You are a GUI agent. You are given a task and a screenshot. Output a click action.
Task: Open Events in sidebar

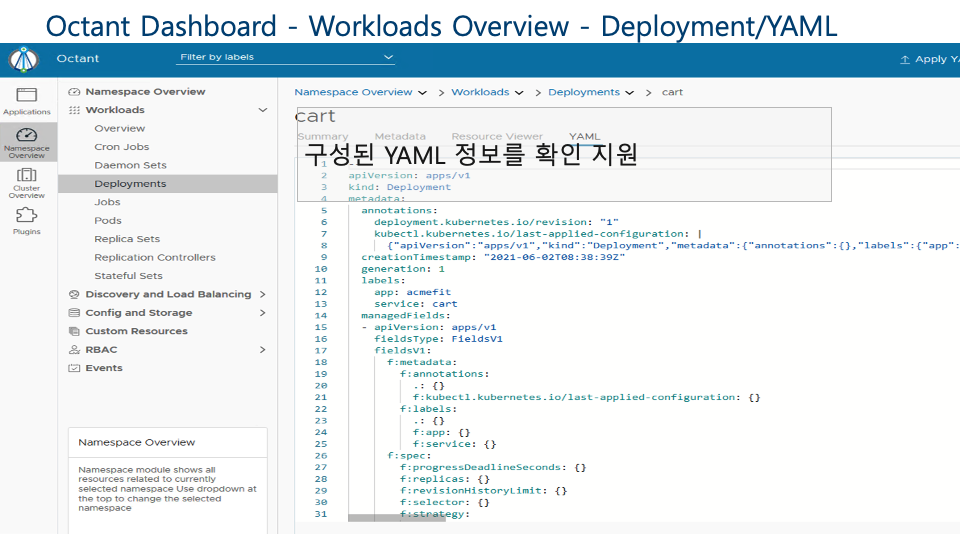coord(104,368)
